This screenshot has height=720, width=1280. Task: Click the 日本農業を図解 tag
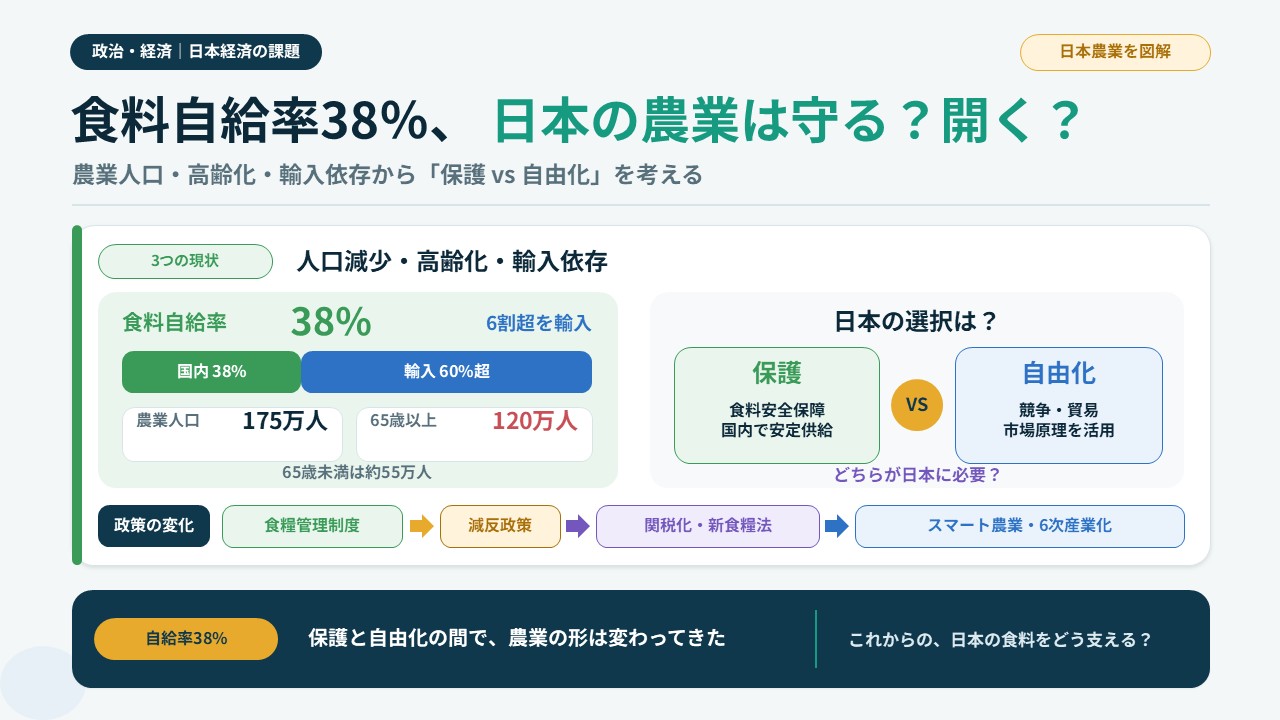1115,52
